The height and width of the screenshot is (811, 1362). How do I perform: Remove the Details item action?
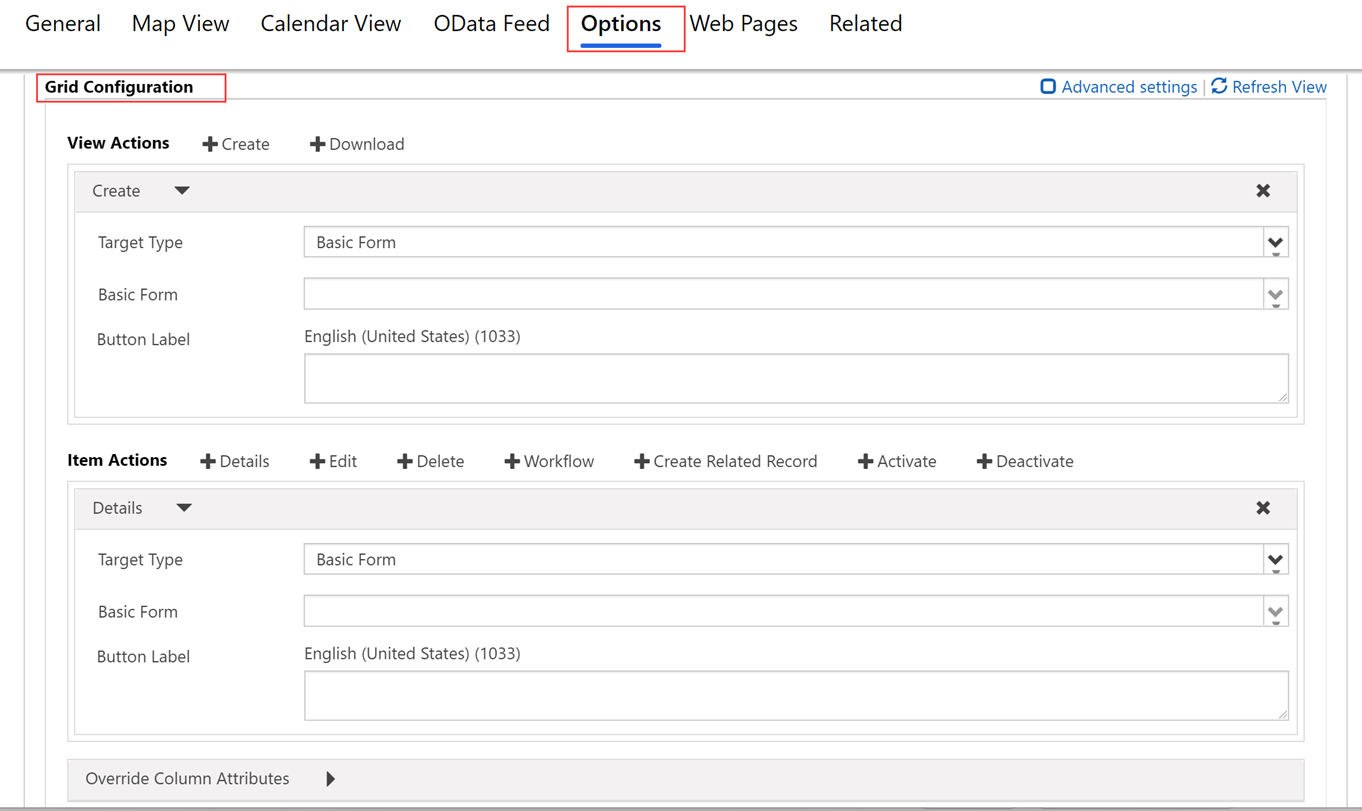click(1262, 508)
